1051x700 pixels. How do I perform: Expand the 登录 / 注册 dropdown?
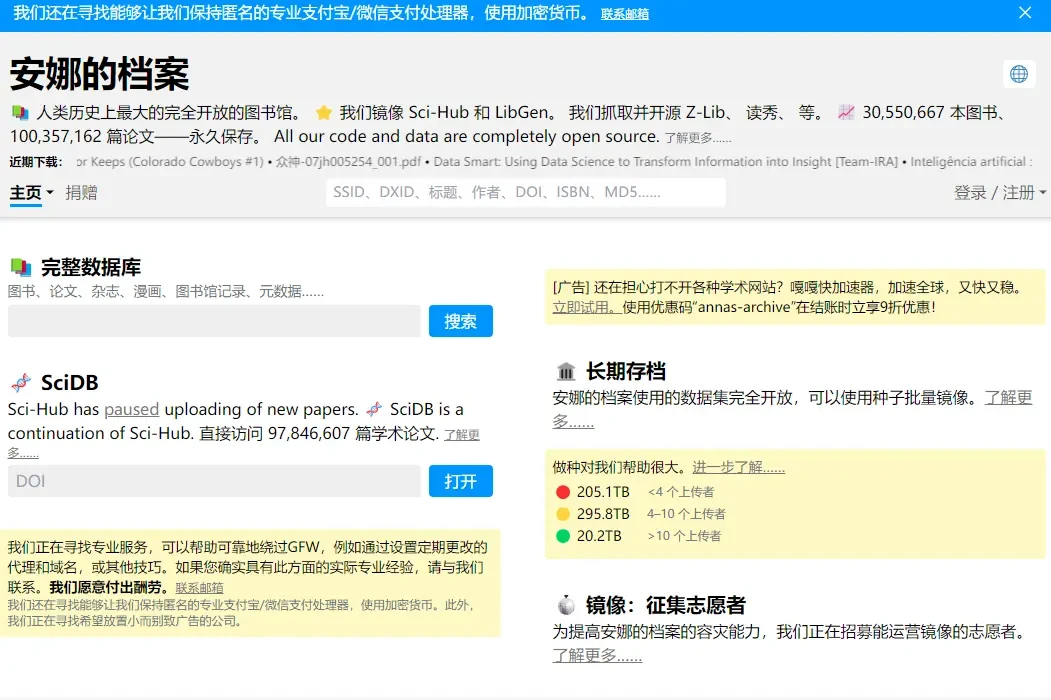click(x=999, y=193)
